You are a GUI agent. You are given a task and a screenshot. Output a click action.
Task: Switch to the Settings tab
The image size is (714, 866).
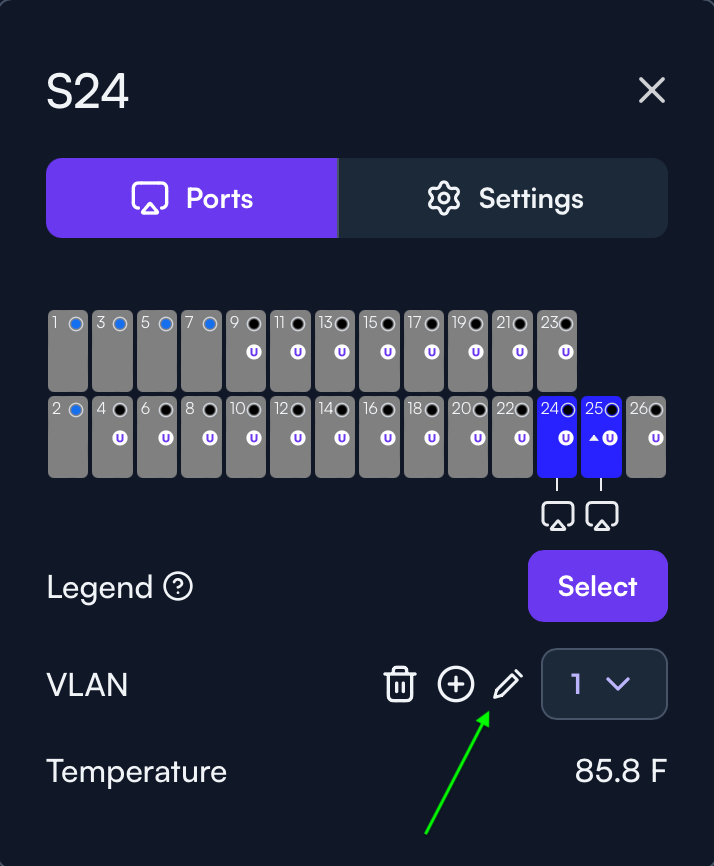tap(503, 198)
